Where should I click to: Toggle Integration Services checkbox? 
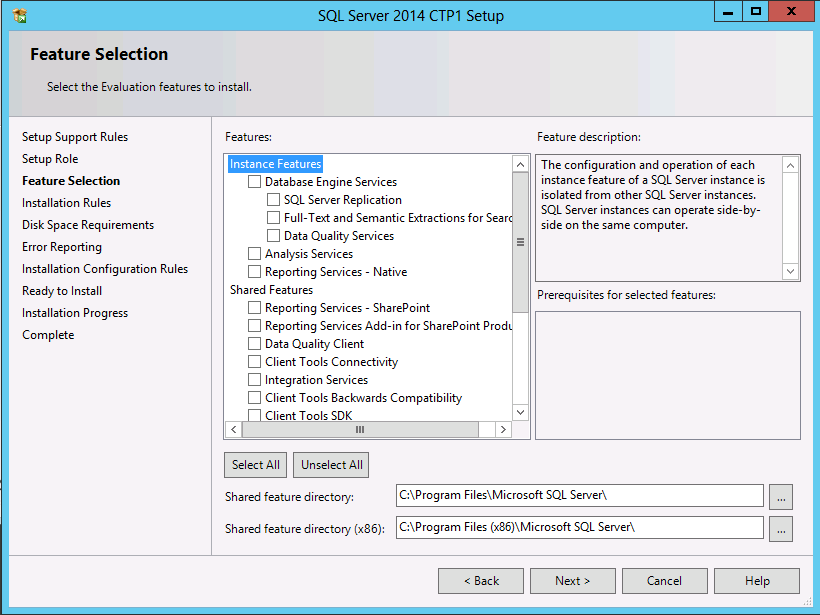tap(254, 380)
